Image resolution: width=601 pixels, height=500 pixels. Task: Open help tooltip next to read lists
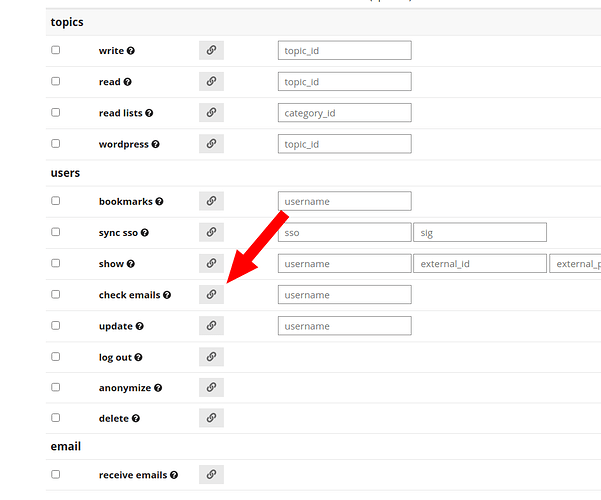pos(149,113)
